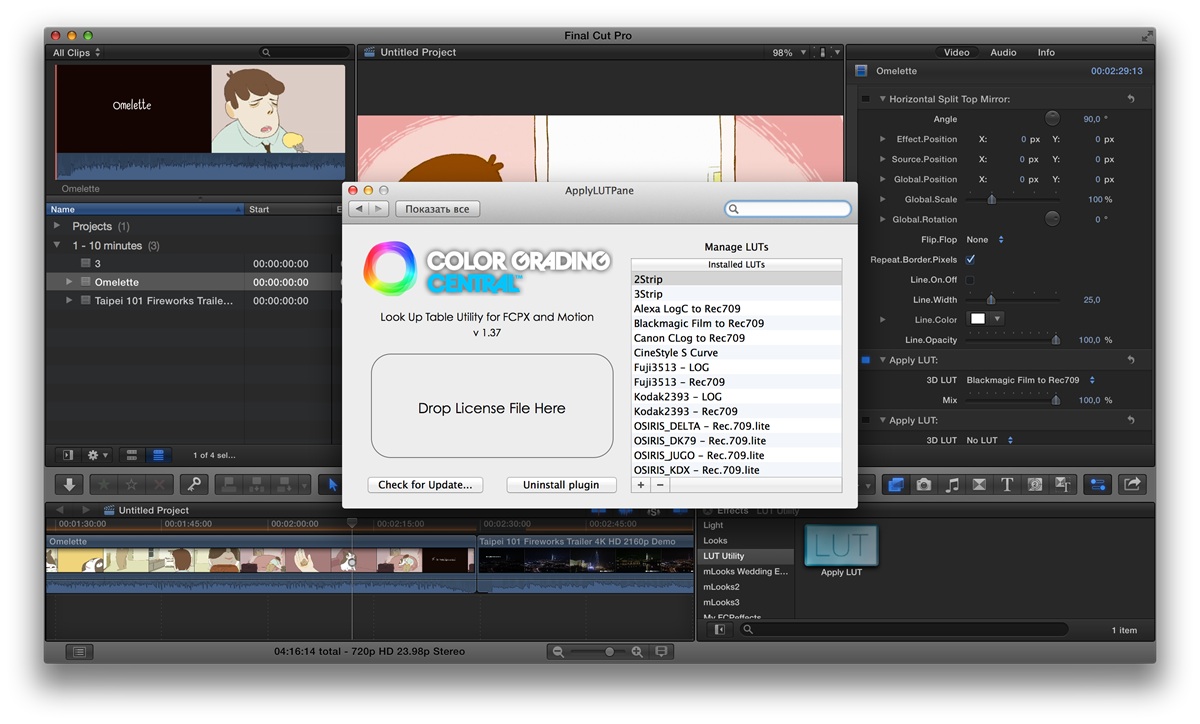1200x724 pixels.
Task: Toggle Horizontal Split Top Mirror effect on
Action: tap(865, 99)
